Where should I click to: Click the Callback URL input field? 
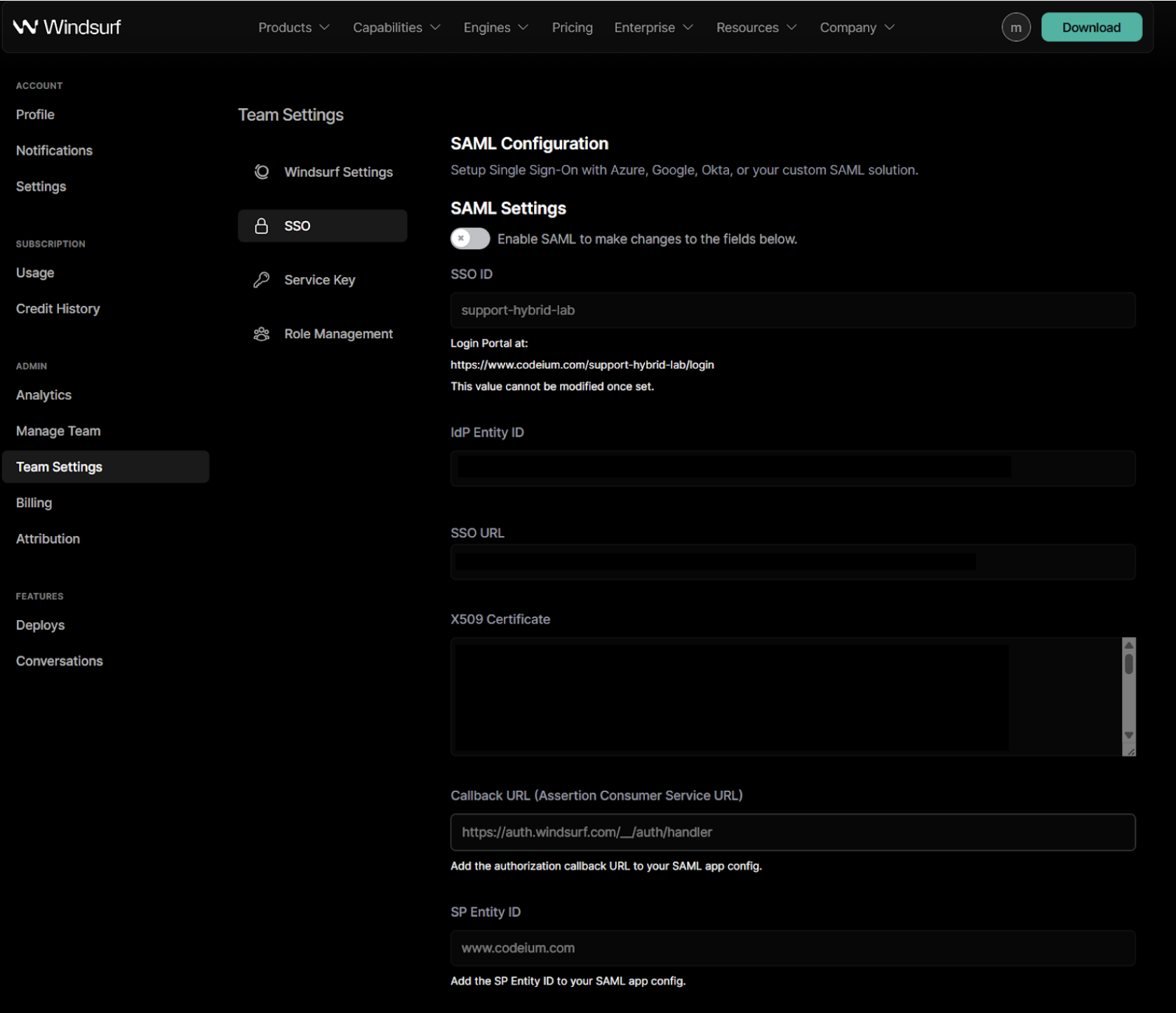[x=793, y=832]
